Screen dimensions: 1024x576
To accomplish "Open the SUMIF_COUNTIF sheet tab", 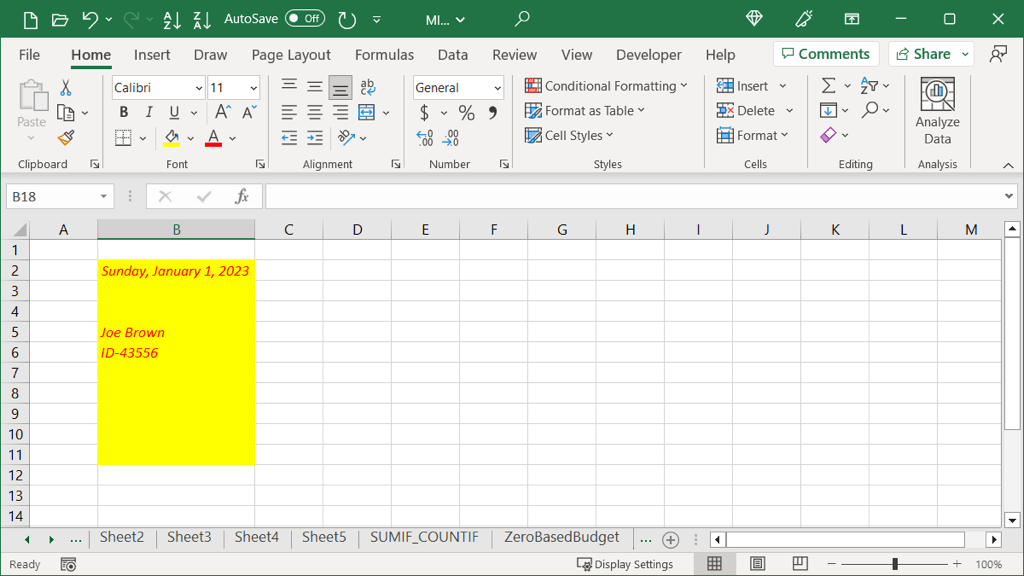I will tap(424, 538).
